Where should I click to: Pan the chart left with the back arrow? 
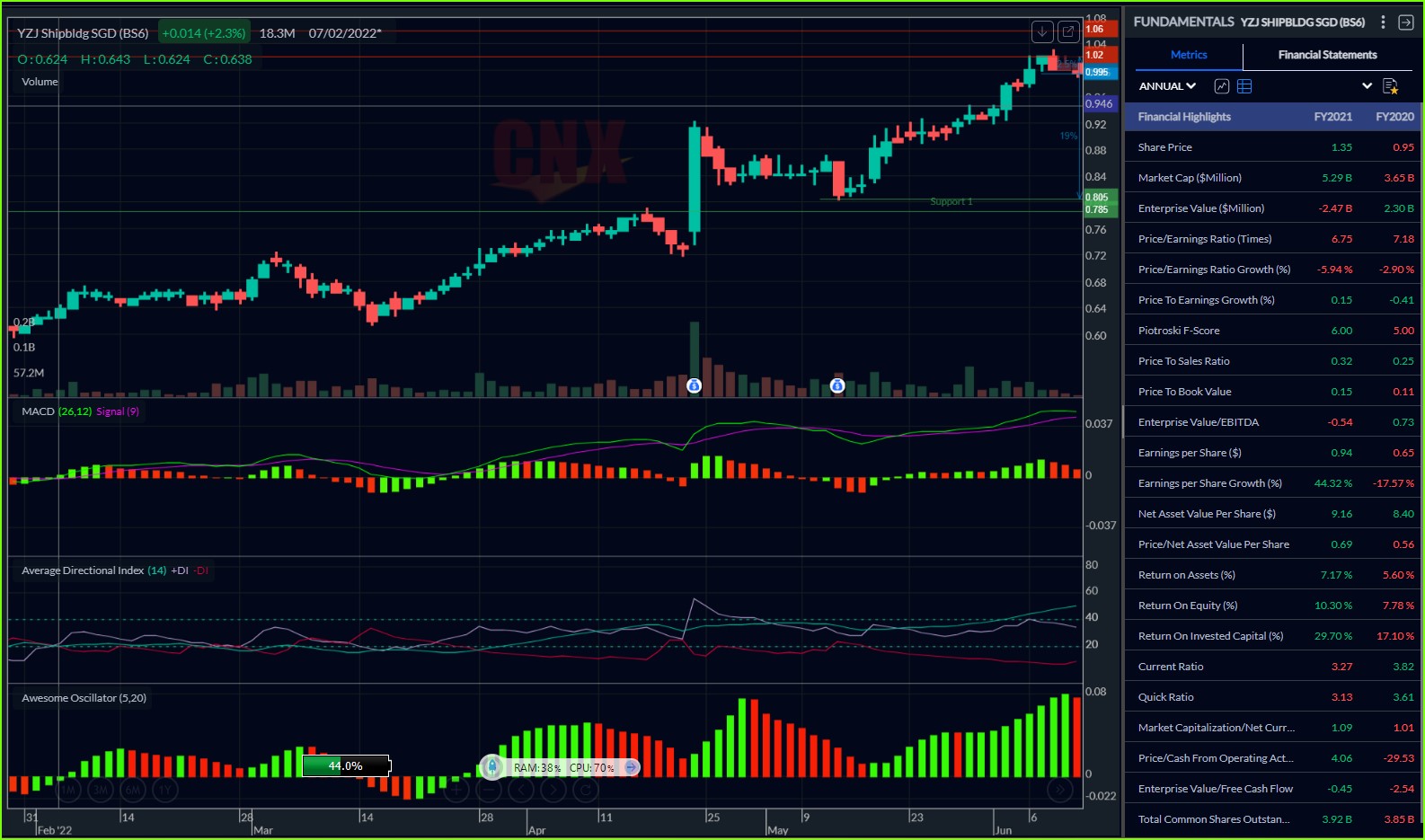pyautogui.click(x=521, y=790)
